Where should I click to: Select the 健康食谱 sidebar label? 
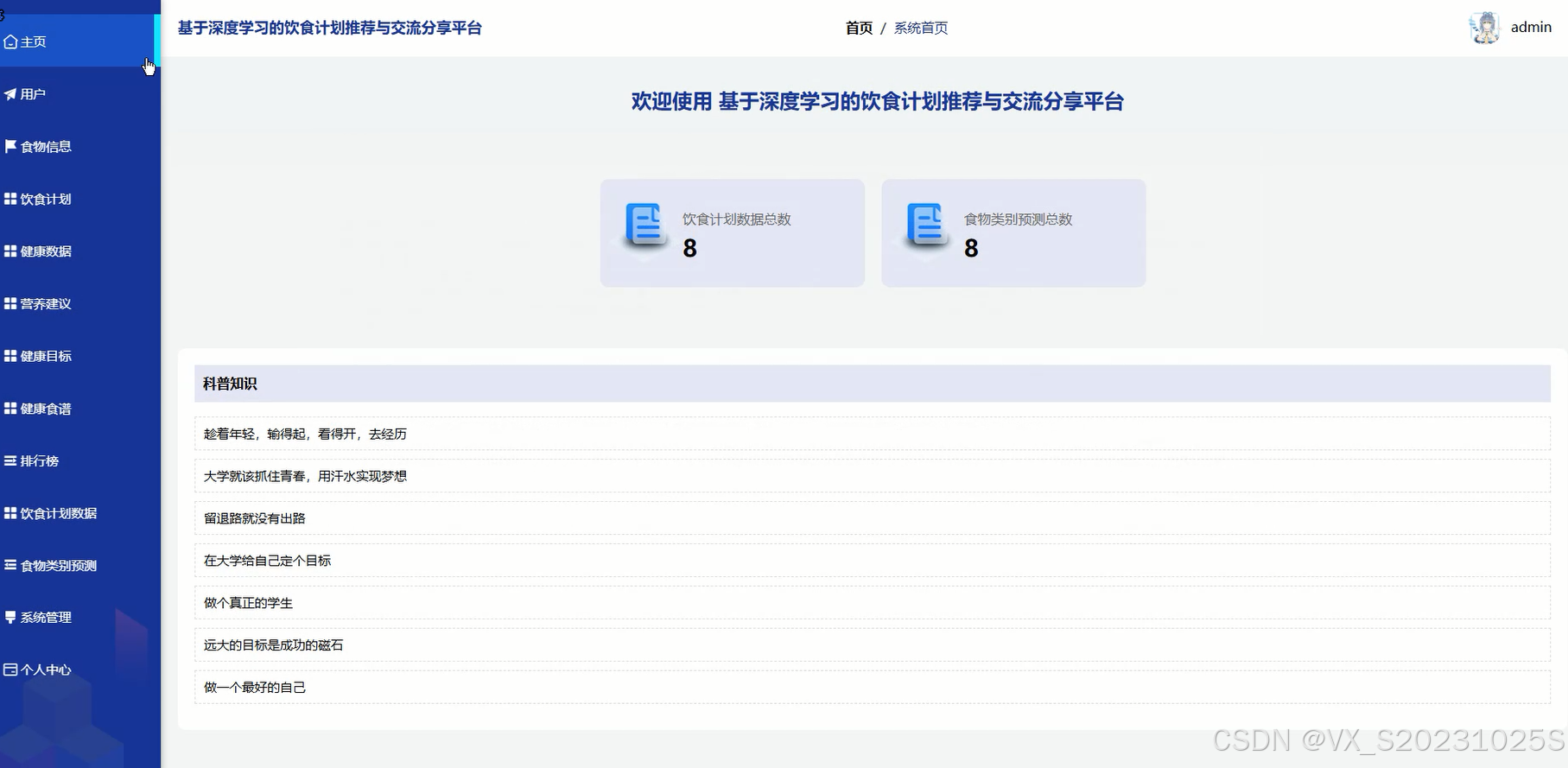pyautogui.click(x=46, y=409)
